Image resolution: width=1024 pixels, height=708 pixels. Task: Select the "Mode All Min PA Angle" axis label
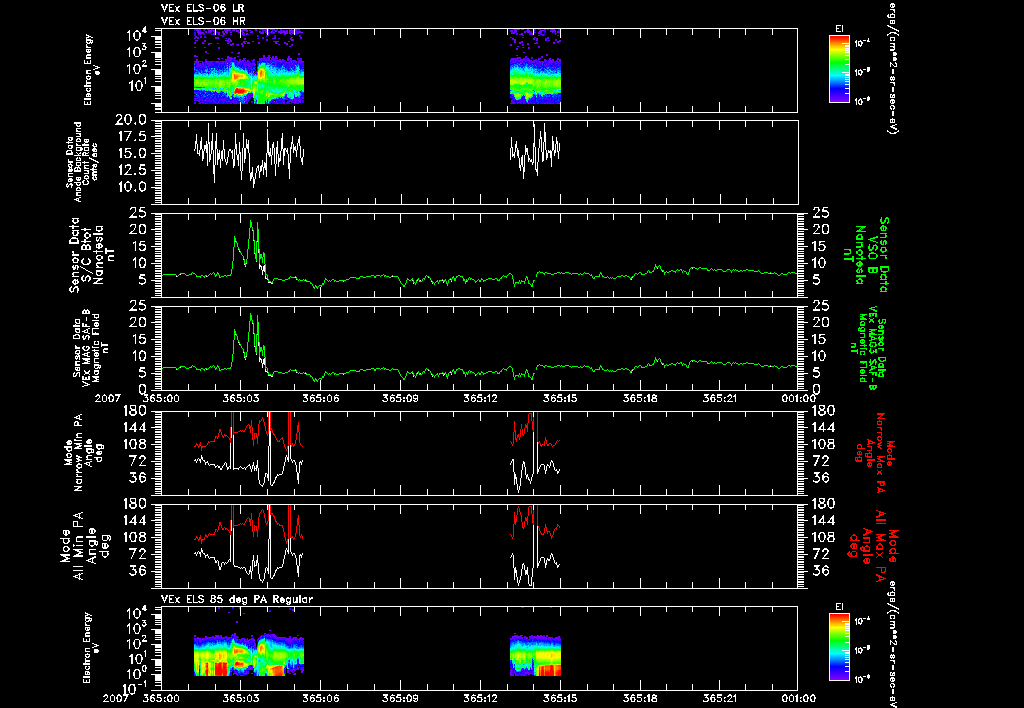[88, 545]
